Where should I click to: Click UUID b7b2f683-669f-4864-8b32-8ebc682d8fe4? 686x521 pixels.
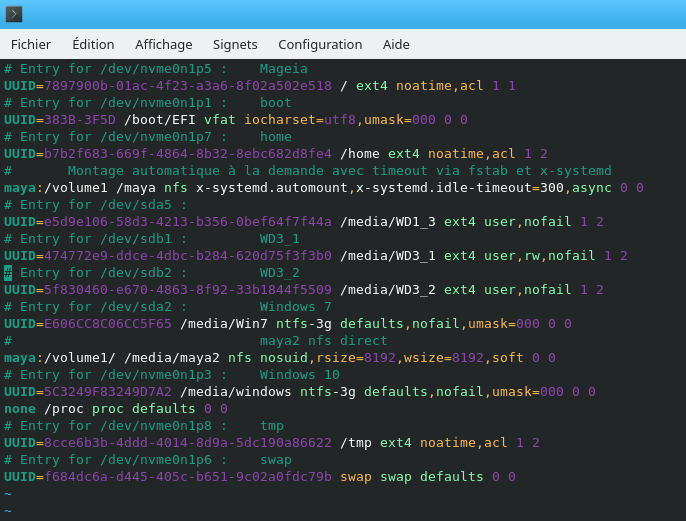[188, 154]
